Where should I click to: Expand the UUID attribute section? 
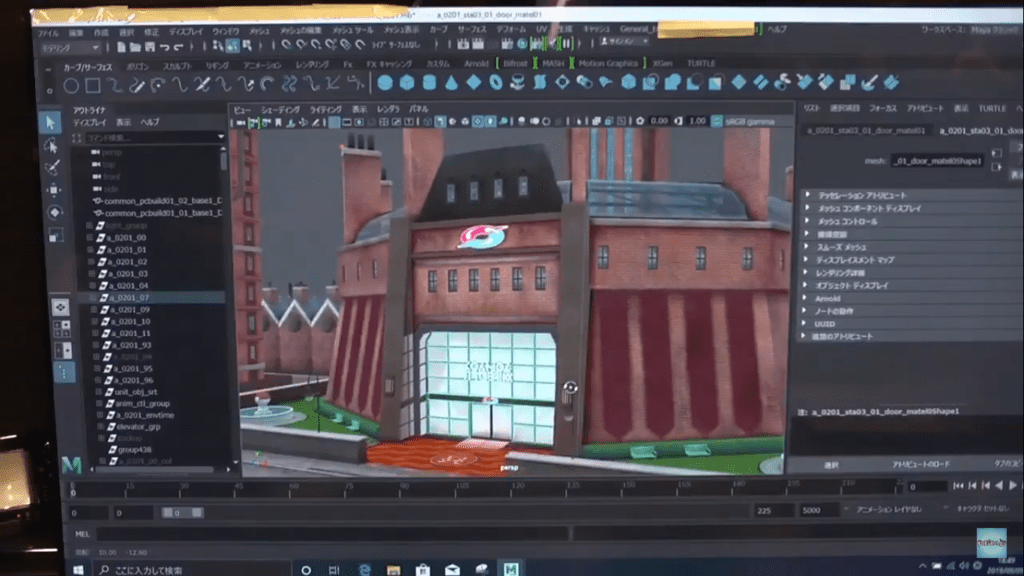point(804,323)
